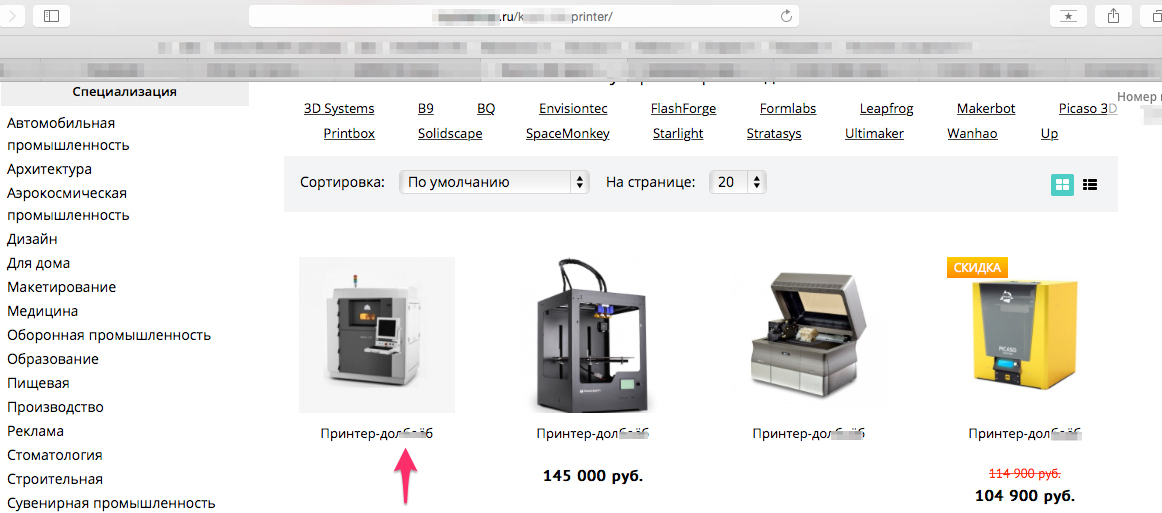Open the Leapfrog brand link
The height and width of the screenshot is (513, 1162).
(886, 109)
